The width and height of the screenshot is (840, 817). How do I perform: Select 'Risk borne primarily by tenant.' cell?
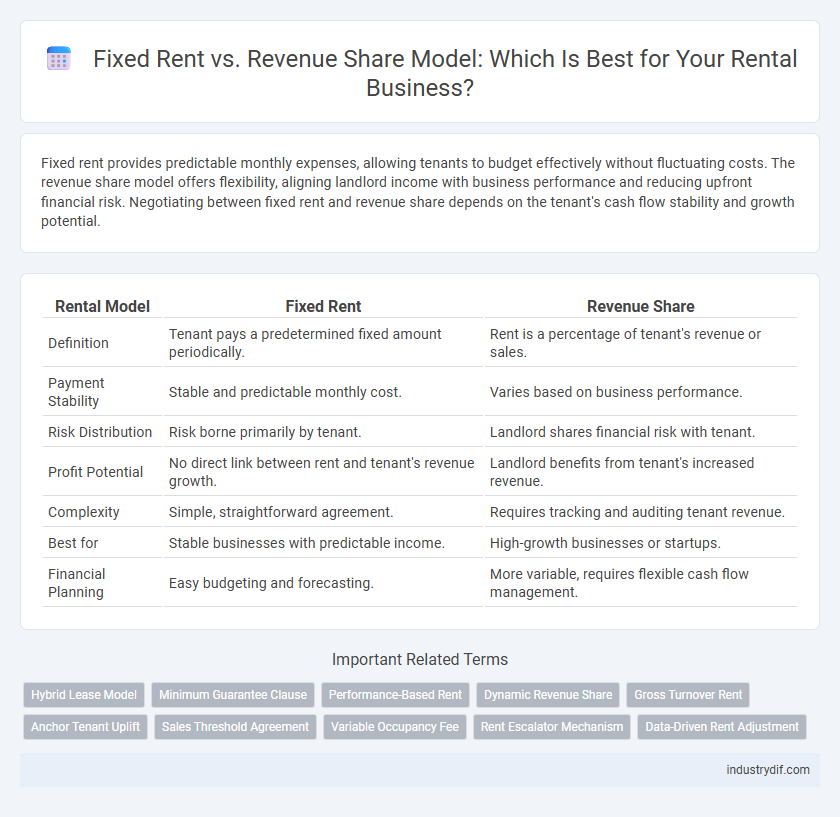324,432
